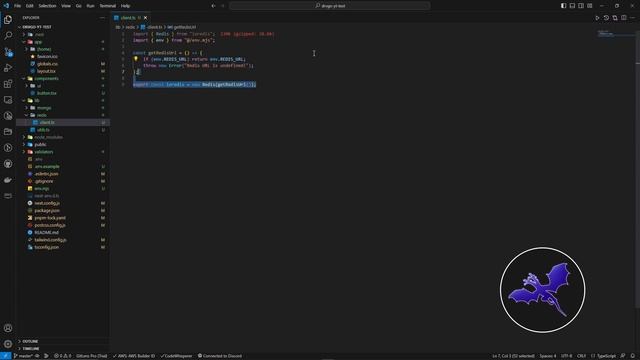
Task: Click the command center search box
Action: point(330,6)
